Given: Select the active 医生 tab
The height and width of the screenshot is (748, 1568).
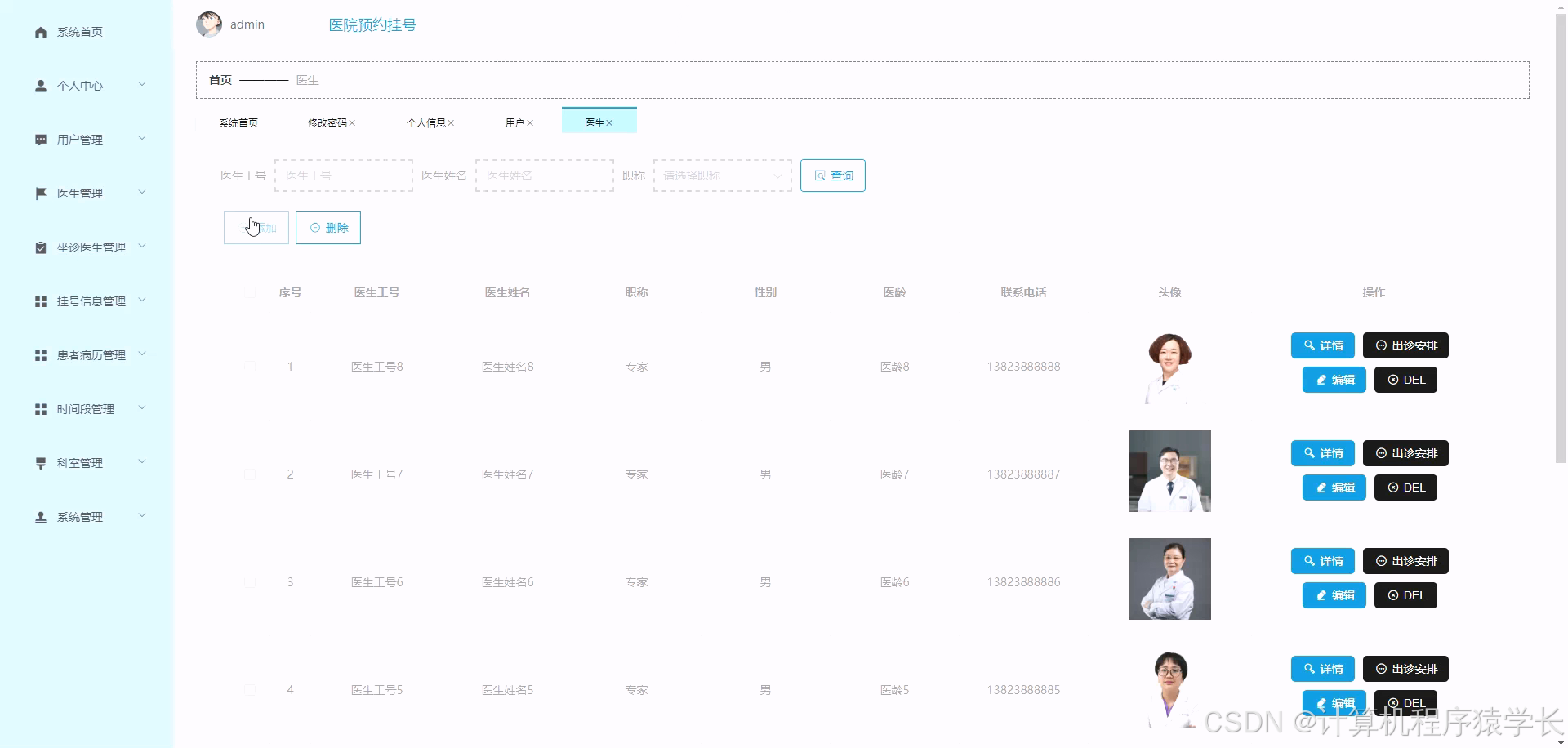Looking at the screenshot, I should (x=599, y=121).
